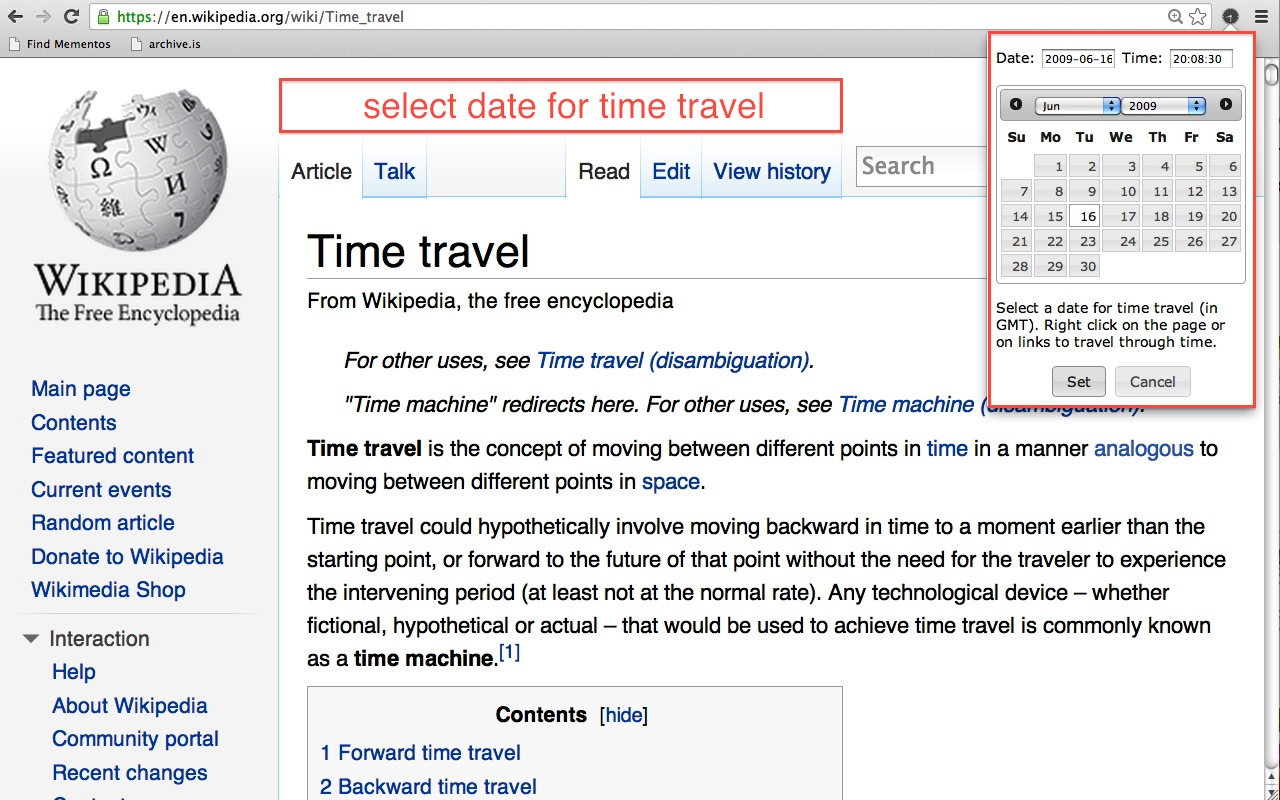Click the browser back arrow
Image resolution: width=1280 pixels, height=800 pixels.
coord(16,16)
